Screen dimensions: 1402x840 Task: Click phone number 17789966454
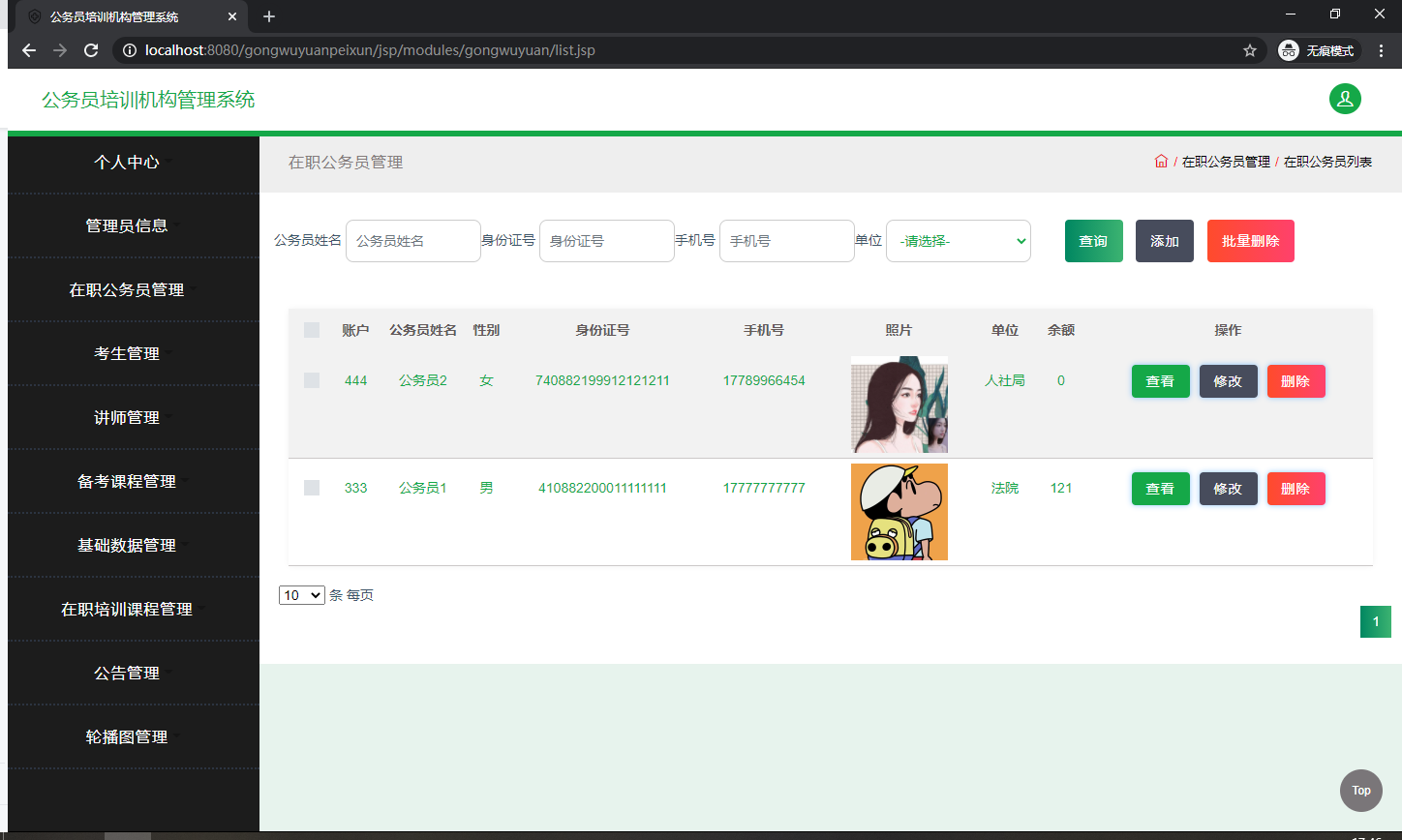(764, 380)
